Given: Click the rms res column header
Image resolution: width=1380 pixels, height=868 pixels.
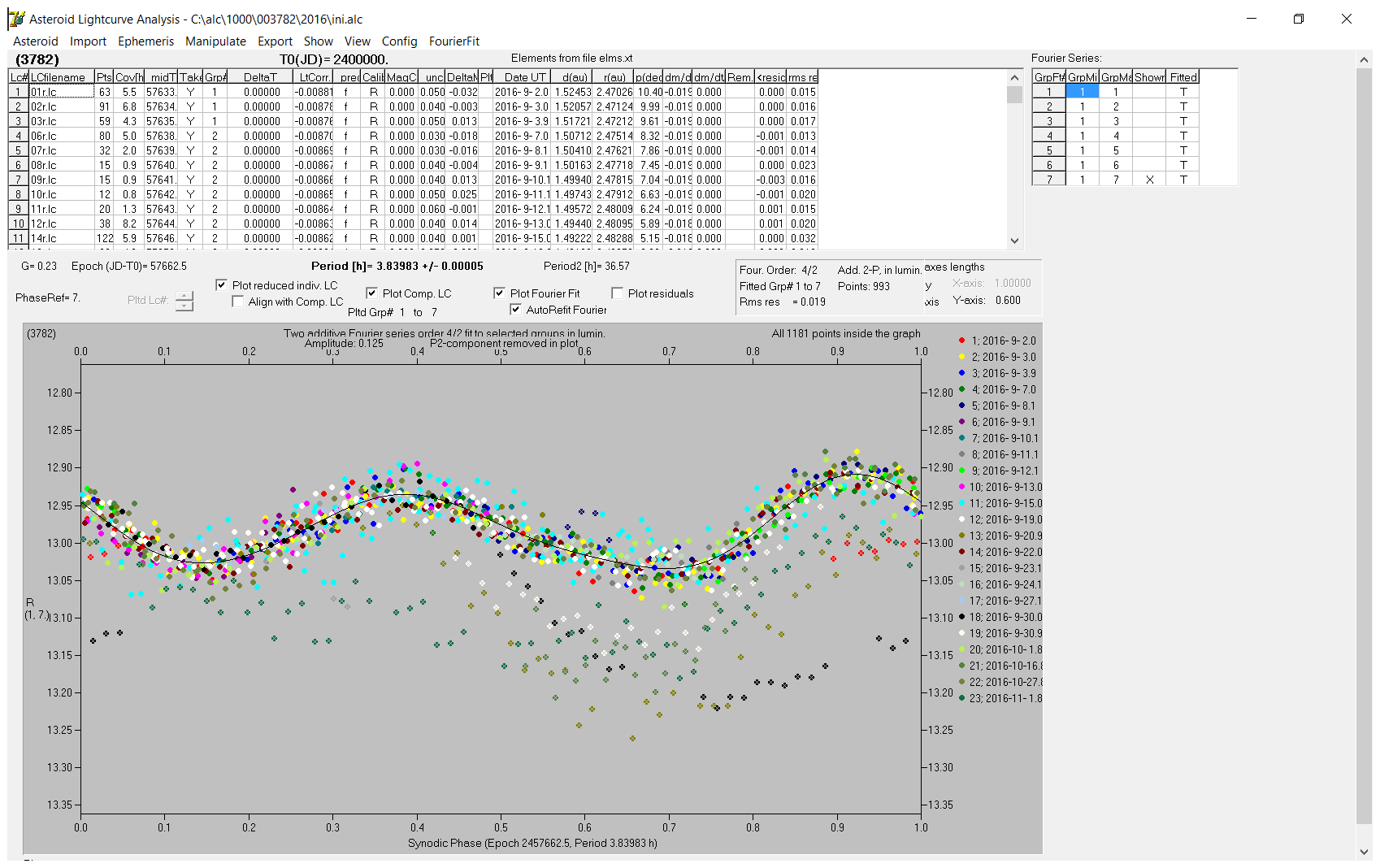Looking at the screenshot, I should 802,77.
